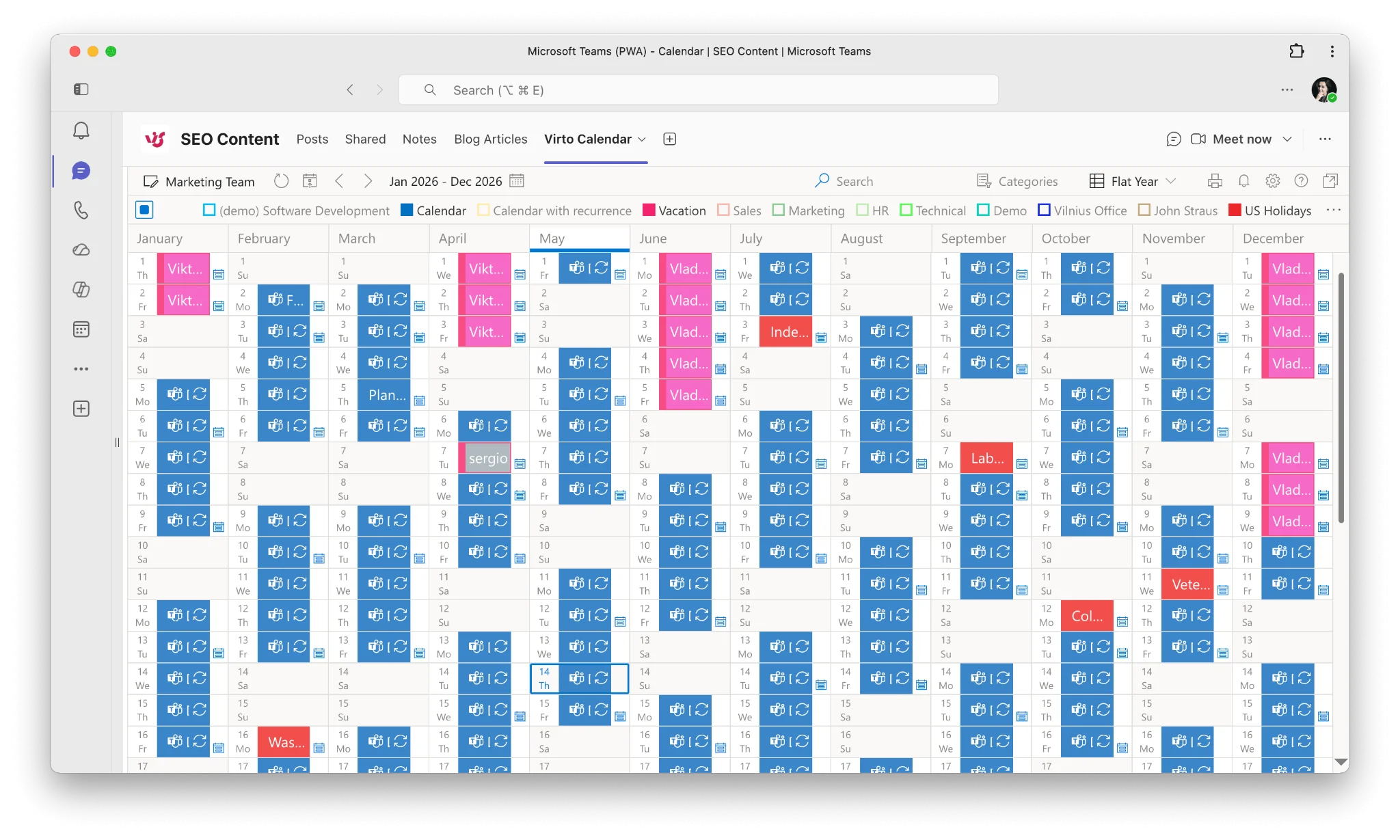Select the Virto Calendar tab
Screen dimensions: 1400x840
click(588, 139)
